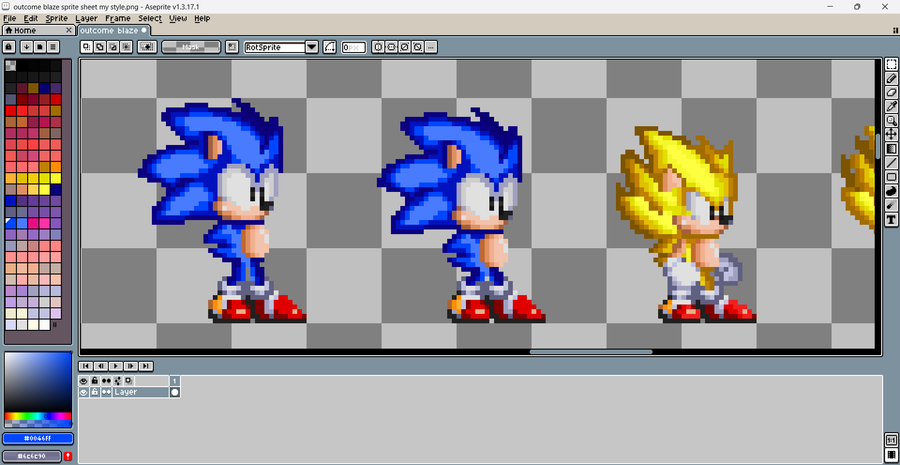Toggle the lock on Layer row
This screenshot has width=900, height=465.
click(x=95, y=392)
